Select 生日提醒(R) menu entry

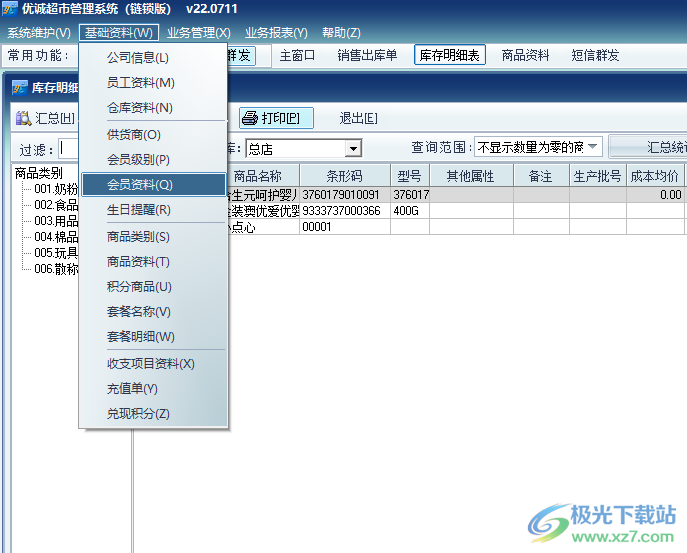153,209
